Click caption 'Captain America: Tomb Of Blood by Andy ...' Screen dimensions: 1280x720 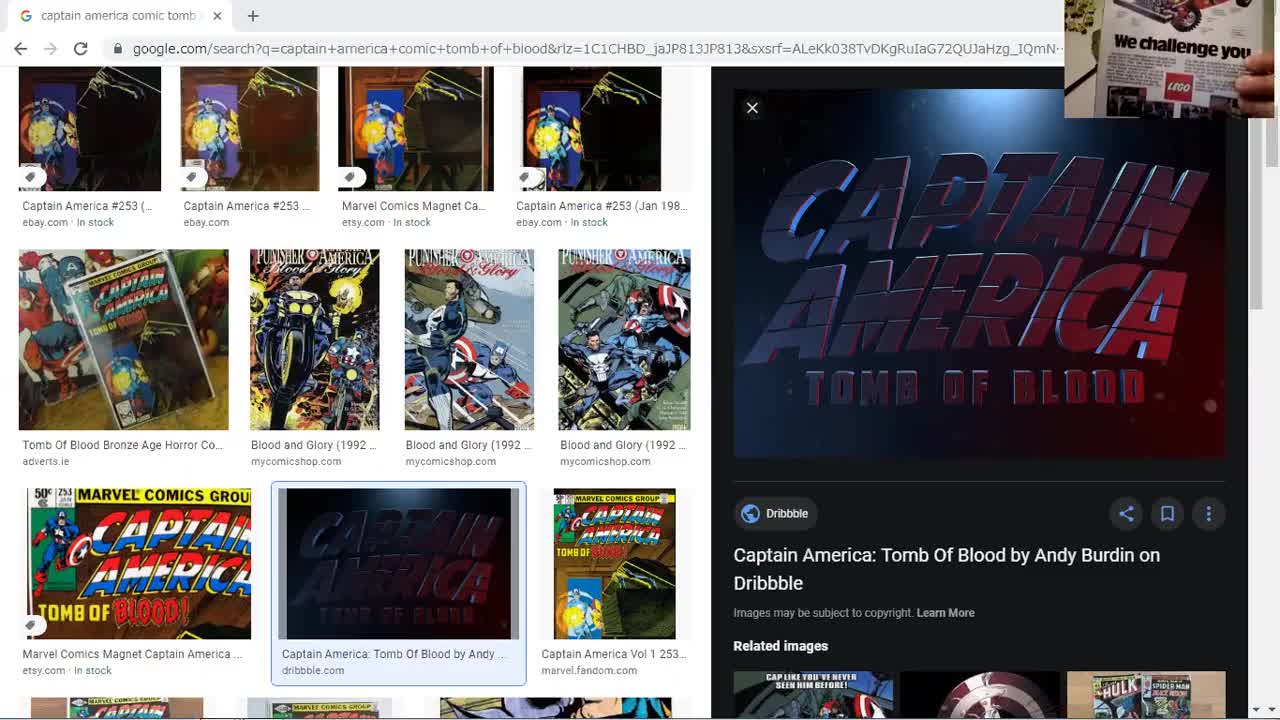pos(394,654)
